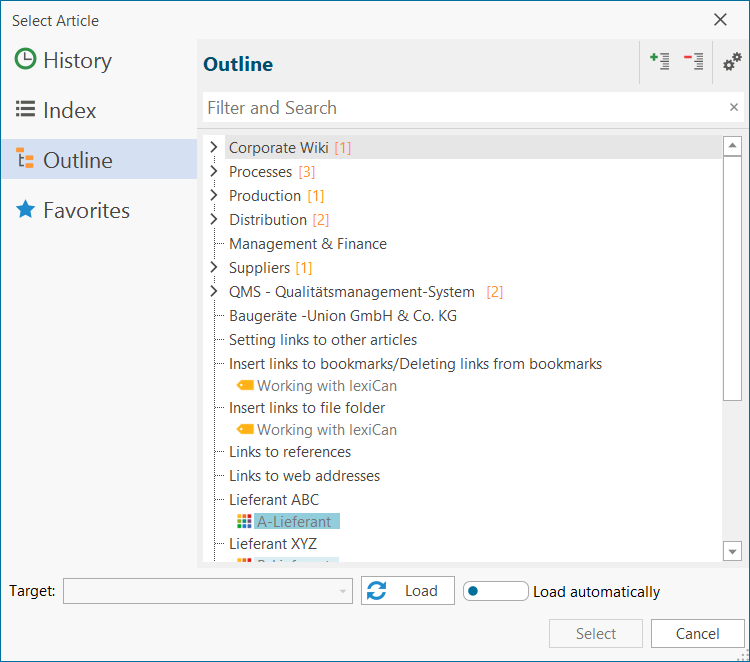Viewport: 750px width, 662px height.
Task: Open the Index tab
Action: tap(69, 110)
